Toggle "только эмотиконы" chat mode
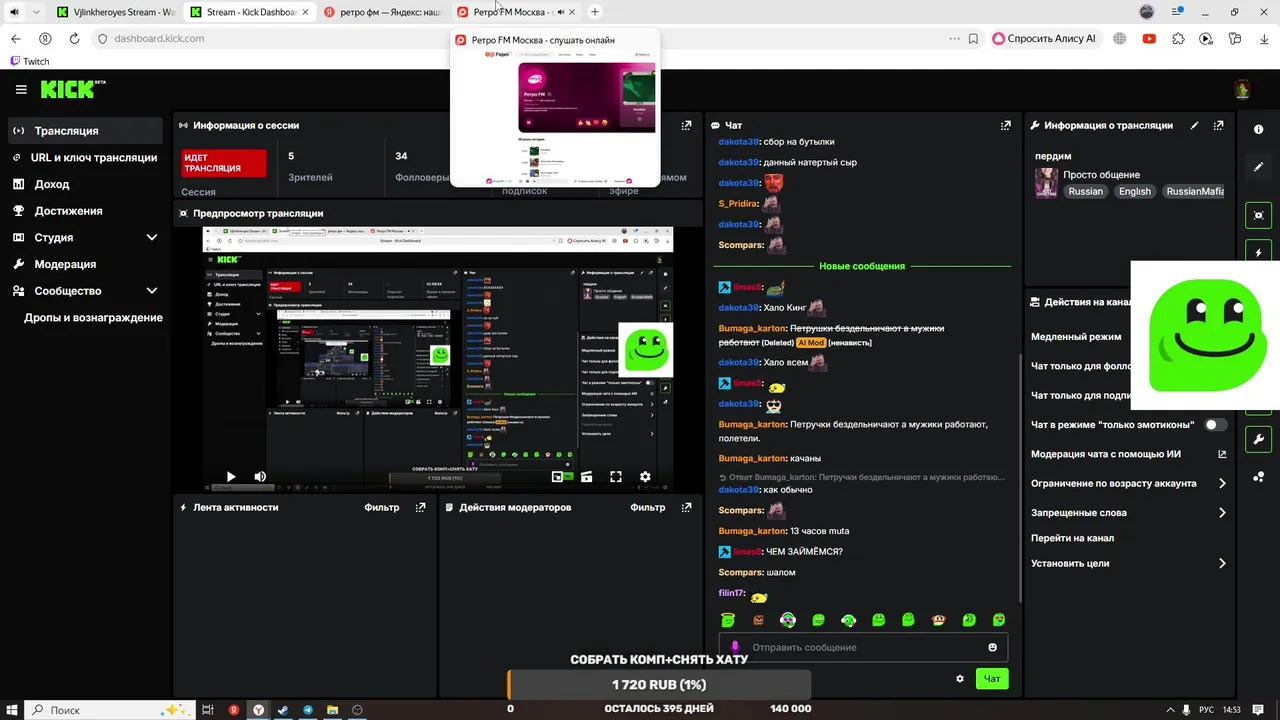The width and height of the screenshot is (1280, 720). coord(1215,425)
